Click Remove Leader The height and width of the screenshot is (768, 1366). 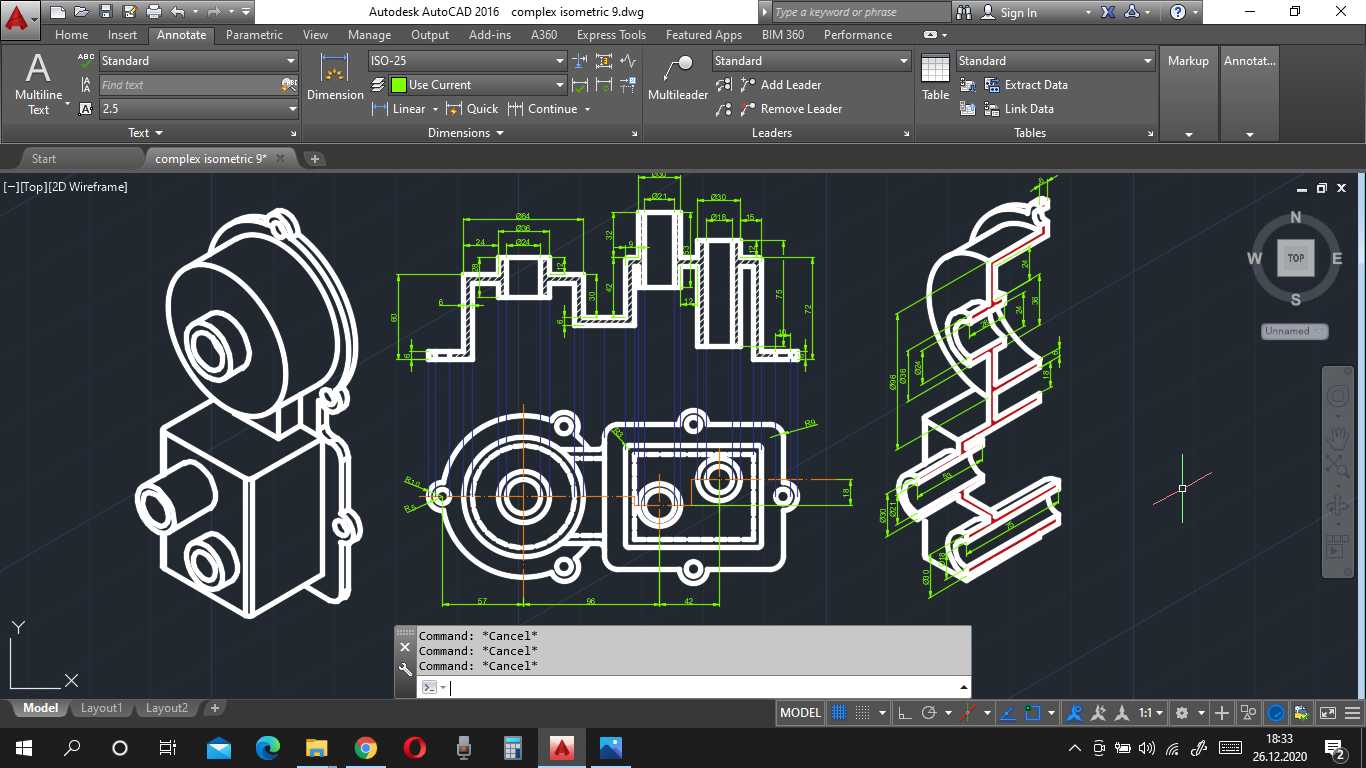pyautogui.click(x=791, y=109)
